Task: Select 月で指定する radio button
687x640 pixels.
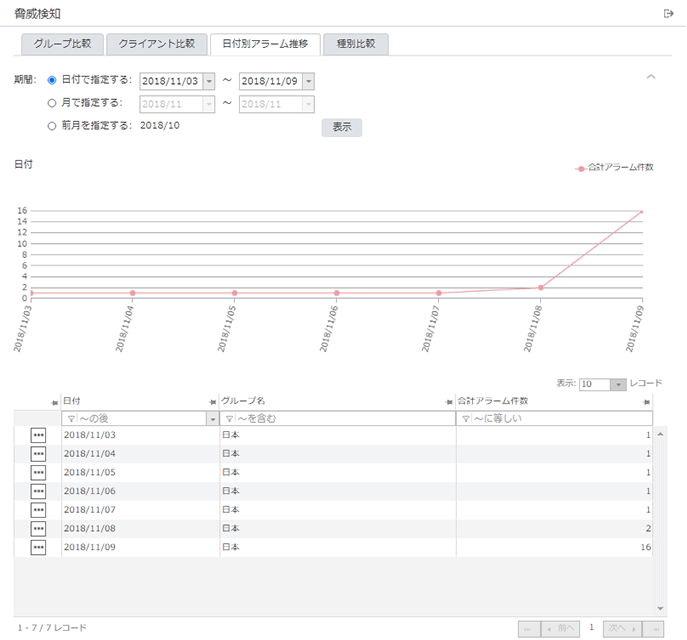Action: point(52,102)
